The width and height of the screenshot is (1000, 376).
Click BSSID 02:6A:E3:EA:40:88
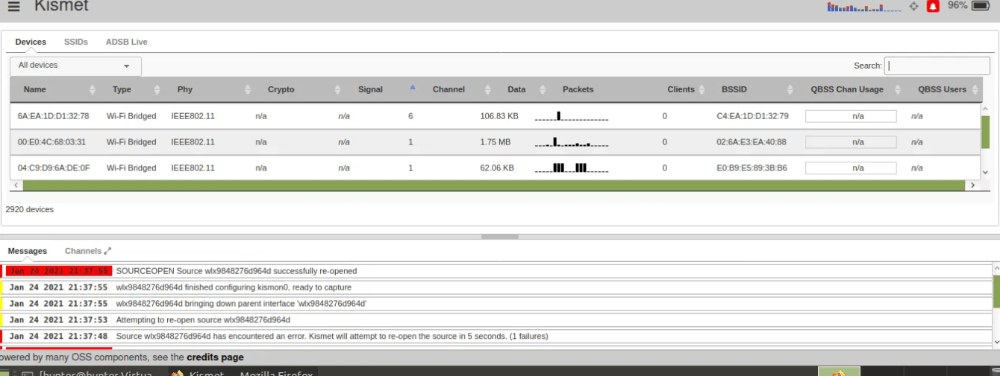tap(751, 142)
